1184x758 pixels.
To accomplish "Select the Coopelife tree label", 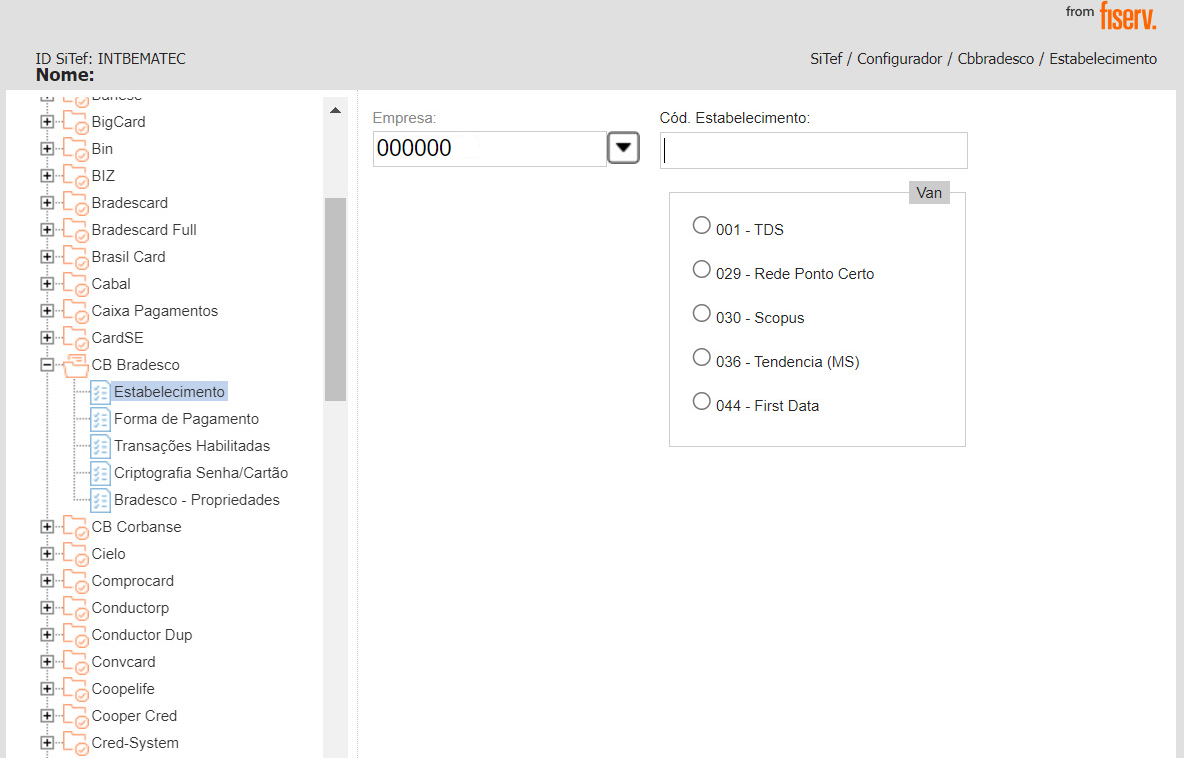I will point(123,689).
